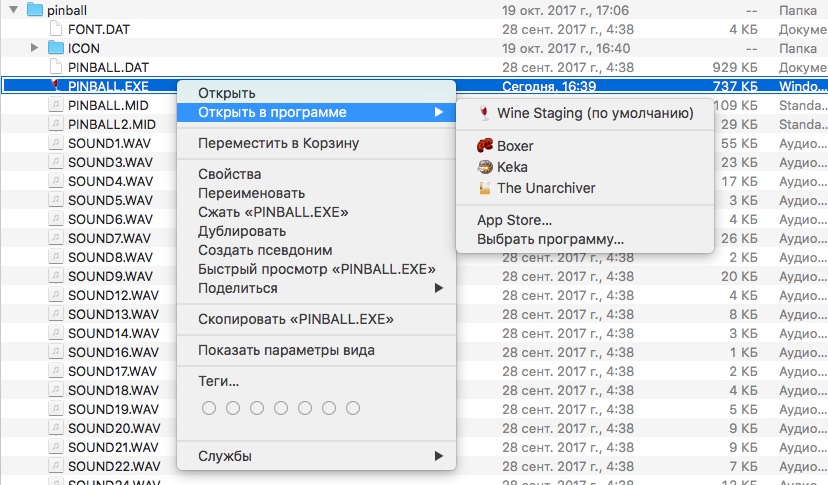
Task: Click the SOUND6.WAV audio file icon
Action: [55, 219]
